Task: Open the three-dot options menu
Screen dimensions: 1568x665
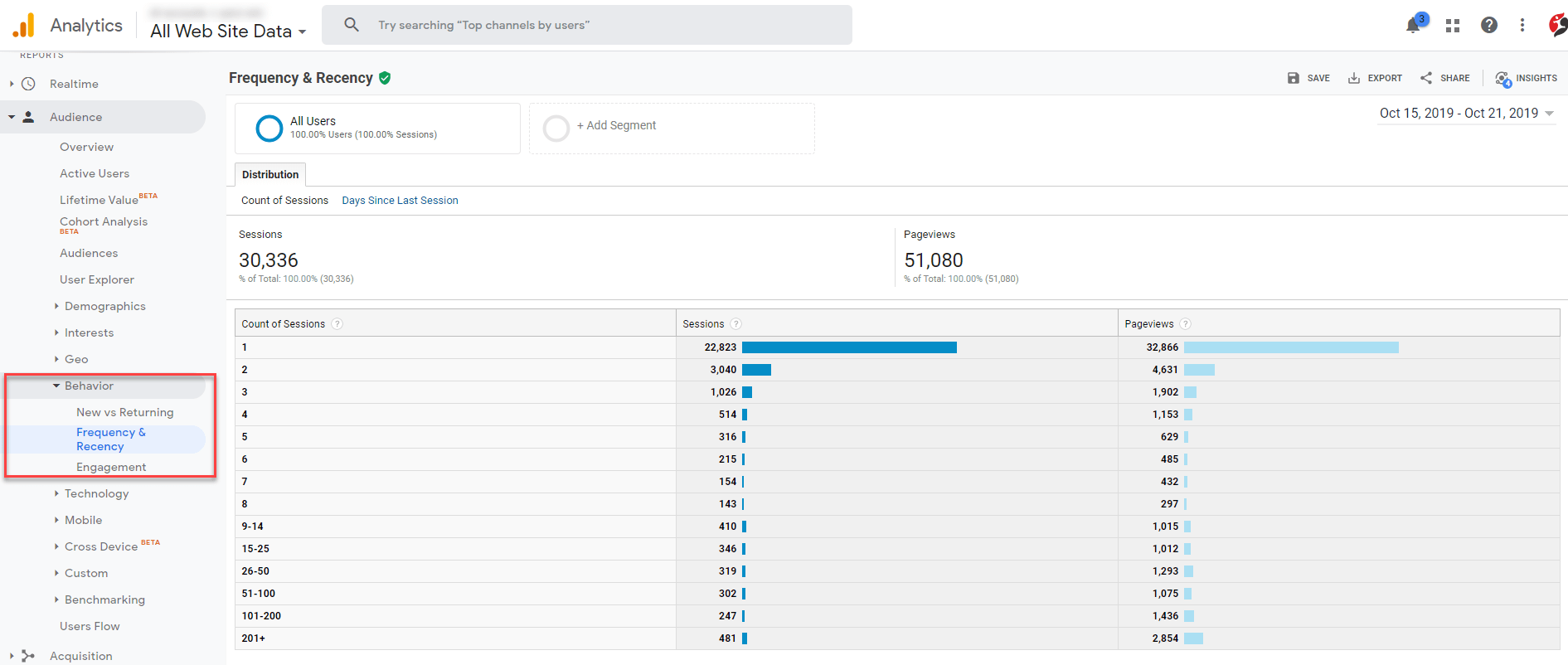Action: click(x=1522, y=25)
